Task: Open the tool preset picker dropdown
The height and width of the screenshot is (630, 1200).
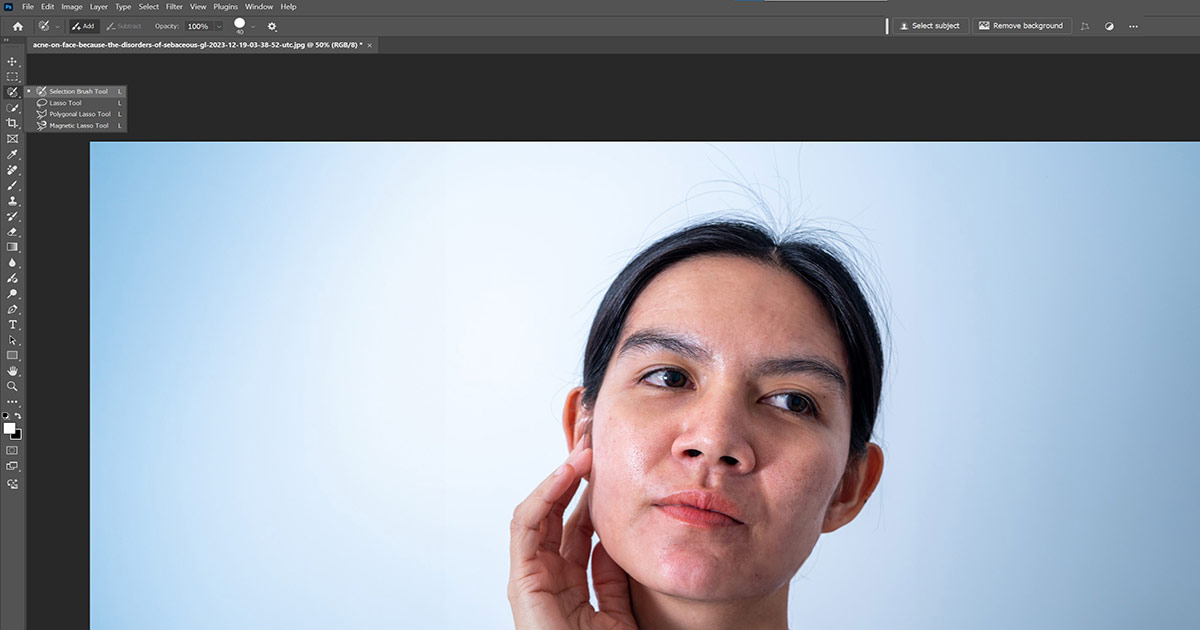Action: tap(57, 26)
